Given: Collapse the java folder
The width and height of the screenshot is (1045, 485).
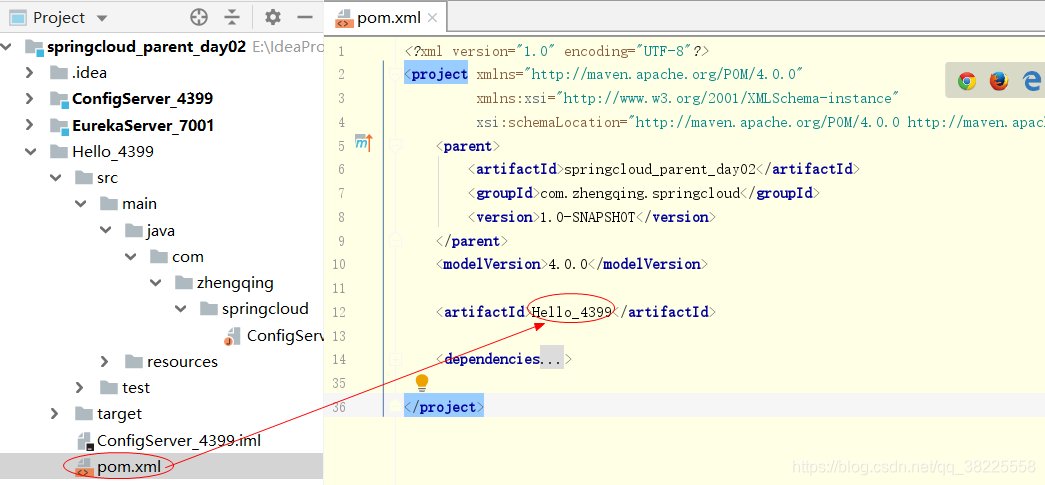Looking at the screenshot, I should [x=105, y=231].
